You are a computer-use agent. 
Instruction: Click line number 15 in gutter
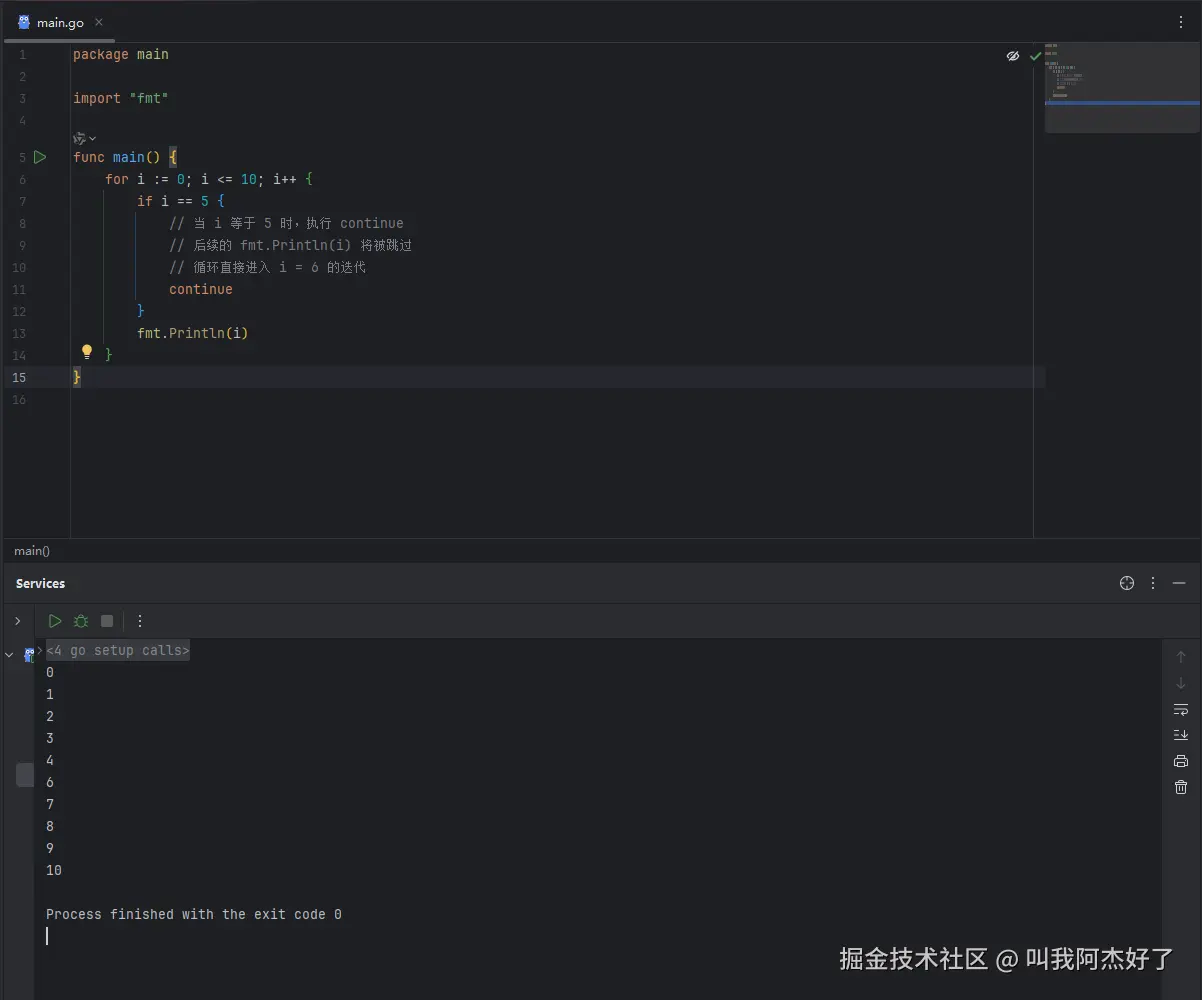pos(19,377)
